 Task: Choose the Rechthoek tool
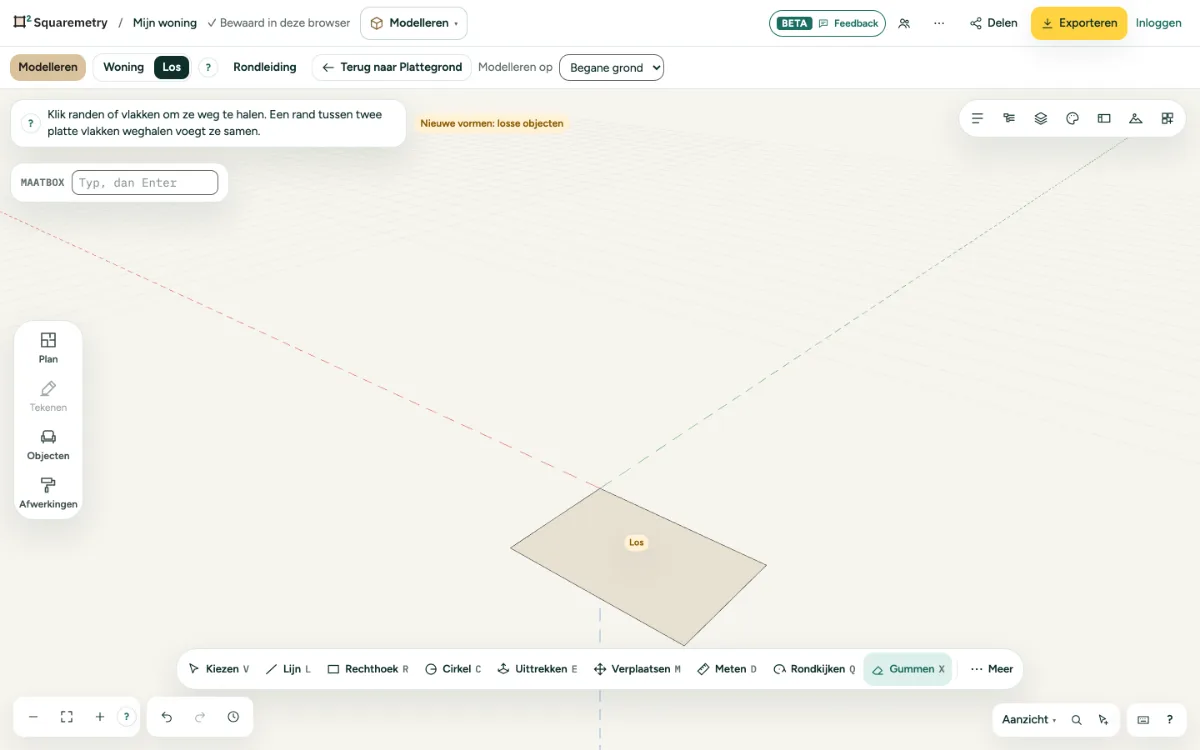click(368, 669)
